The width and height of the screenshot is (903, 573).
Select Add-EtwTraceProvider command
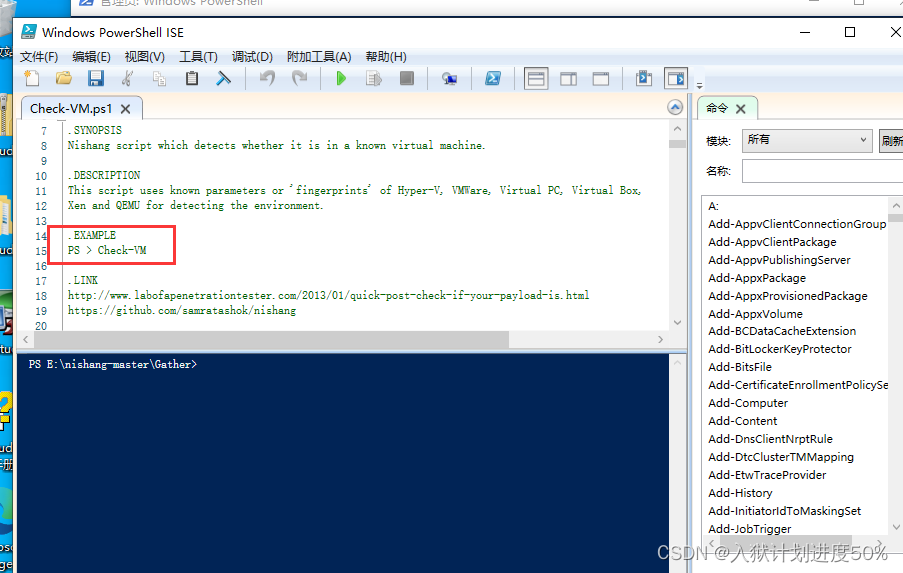[x=767, y=475]
